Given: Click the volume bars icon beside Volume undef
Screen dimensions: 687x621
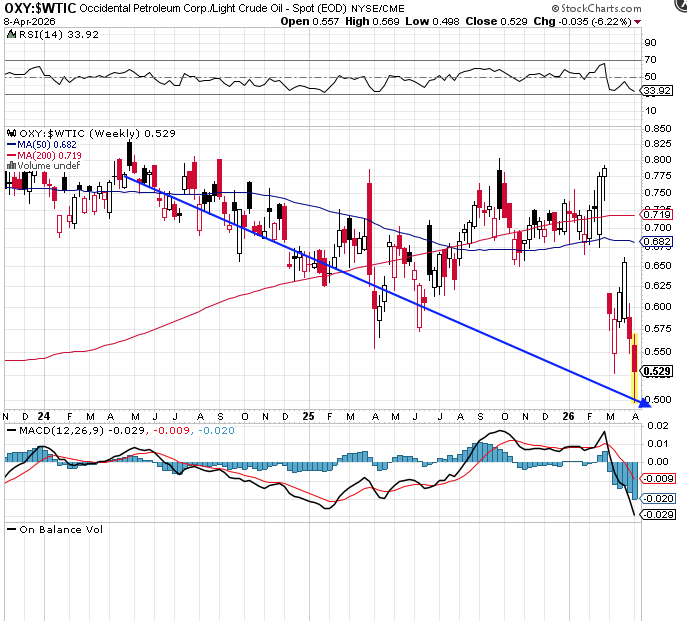Looking at the screenshot, I should click(x=11, y=166).
